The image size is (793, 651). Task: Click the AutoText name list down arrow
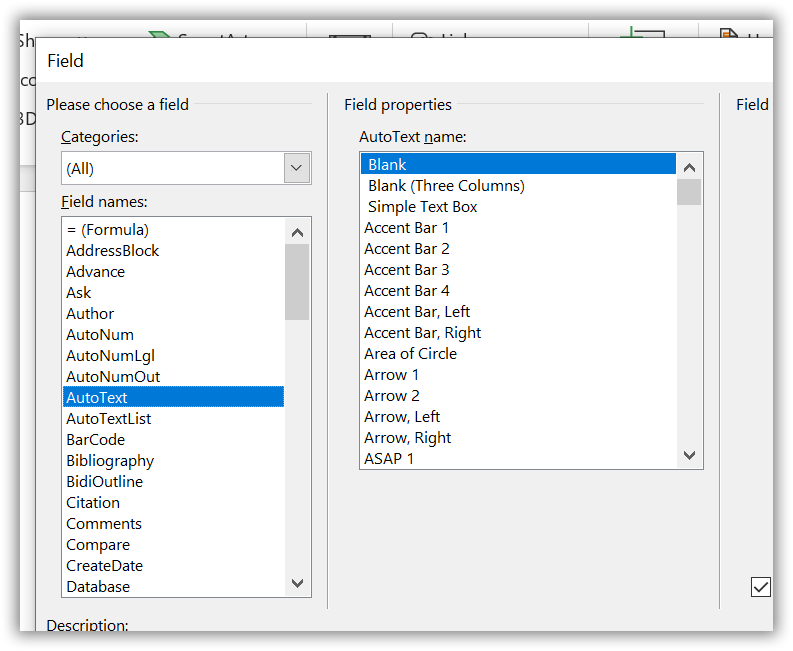(689, 456)
